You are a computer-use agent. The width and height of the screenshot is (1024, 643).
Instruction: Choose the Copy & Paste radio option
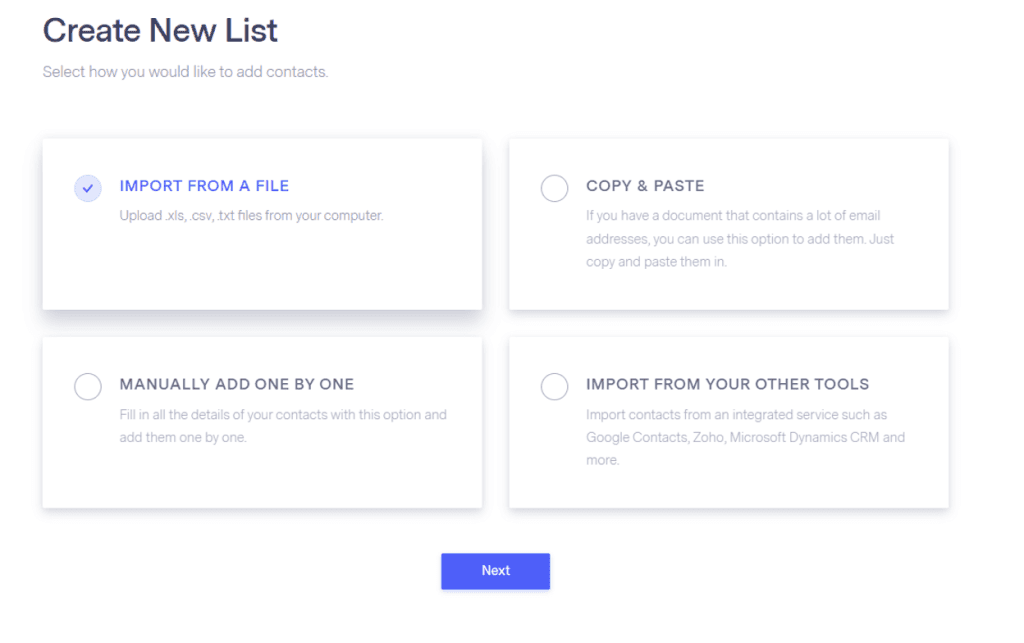tap(554, 187)
